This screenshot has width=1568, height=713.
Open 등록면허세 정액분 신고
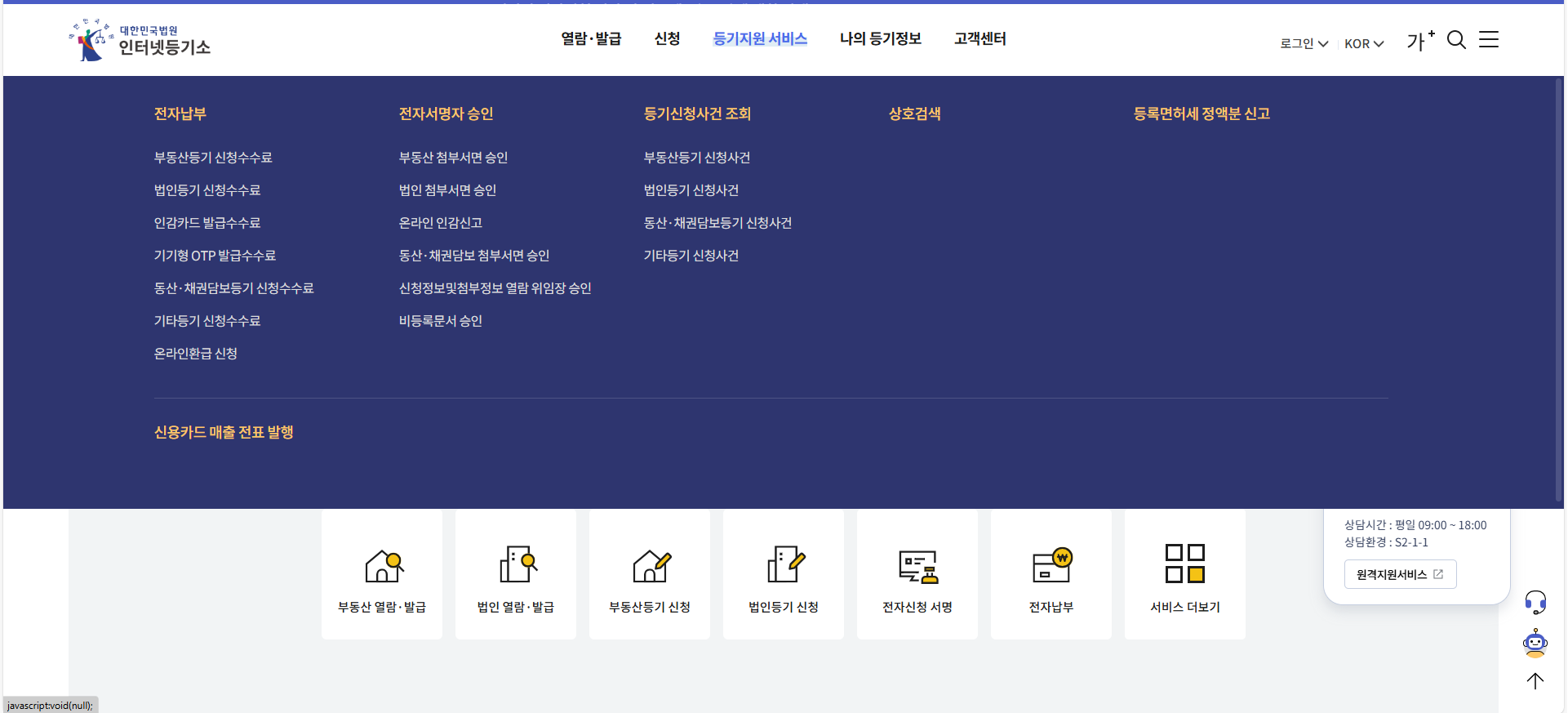1202,114
